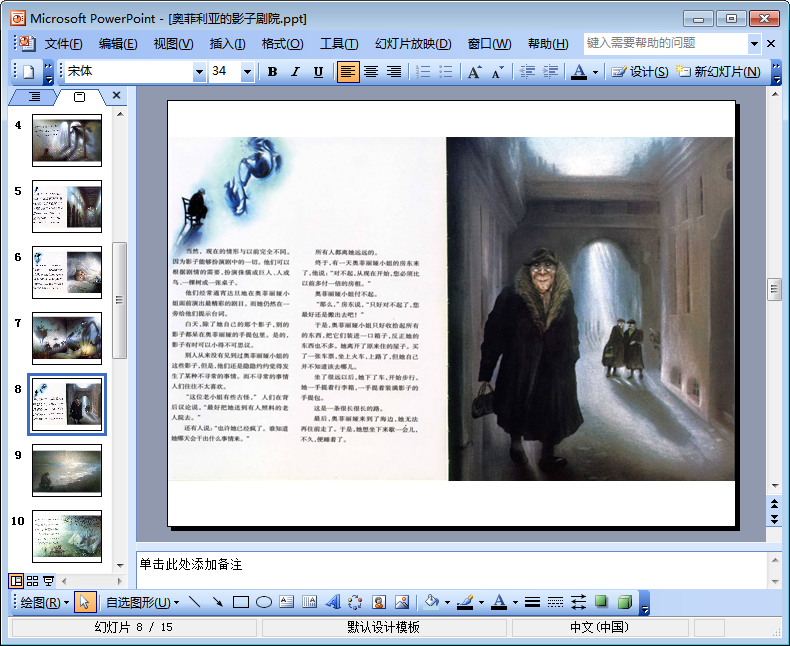This screenshot has height=646, width=790.
Task: Open the 格式(O) menu
Action: (282, 44)
